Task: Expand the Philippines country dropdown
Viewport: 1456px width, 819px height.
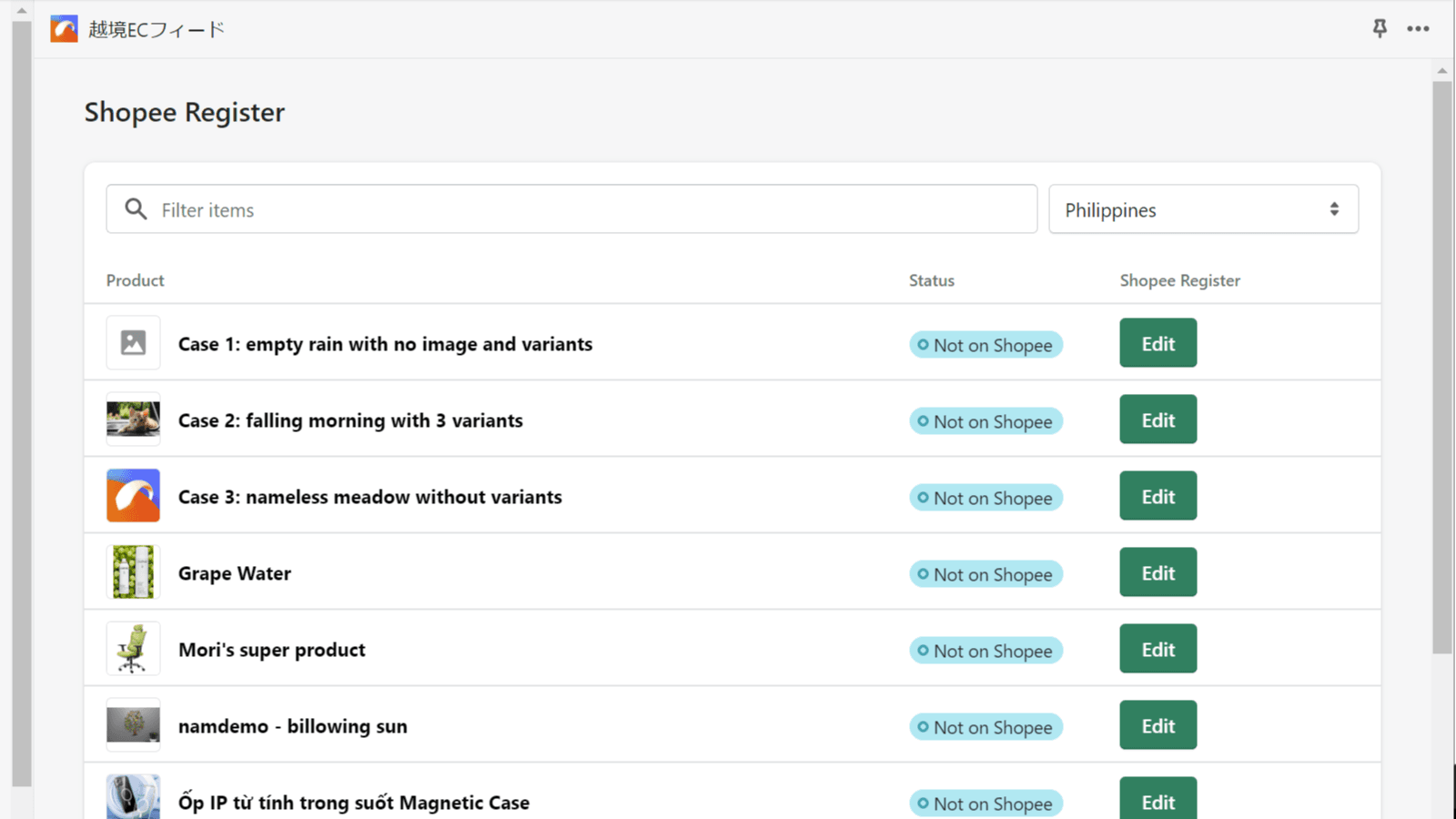Action: (x=1202, y=209)
